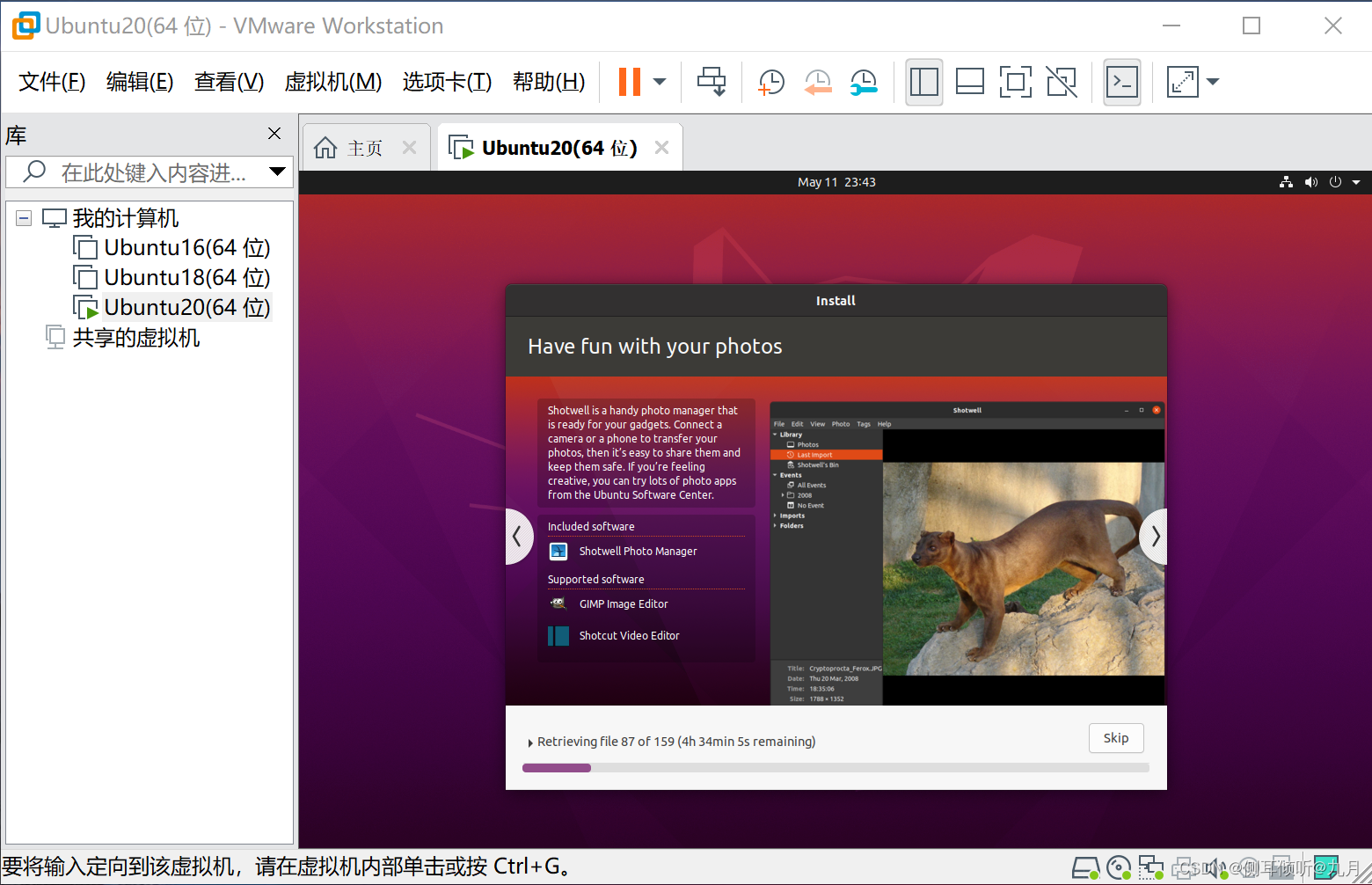Click the Included software label
This screenshot has width=1372, height=885.
pos(591,527)
